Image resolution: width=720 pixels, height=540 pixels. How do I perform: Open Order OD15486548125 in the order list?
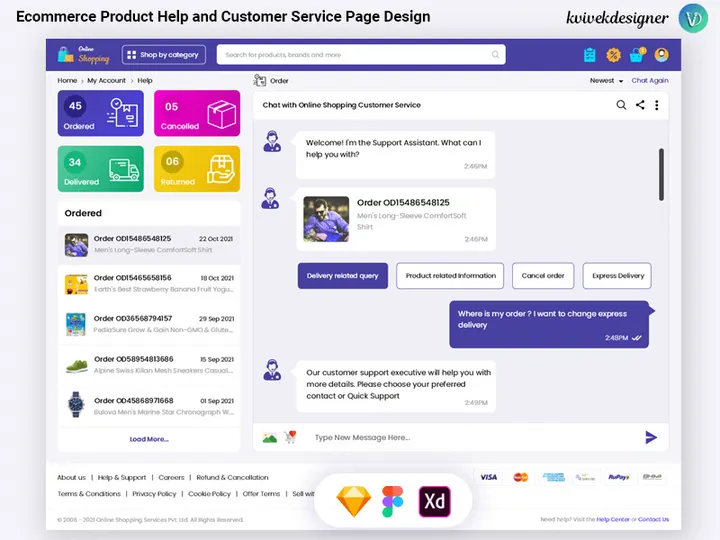coord(149,244)
